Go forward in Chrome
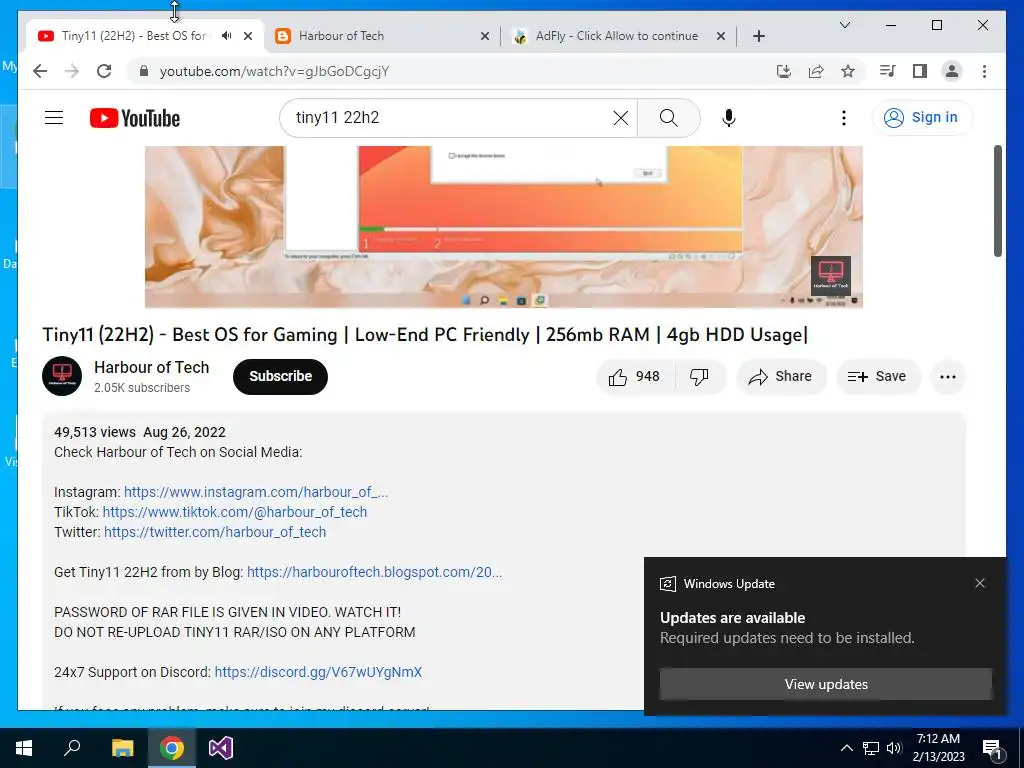 tap(72, 71)
